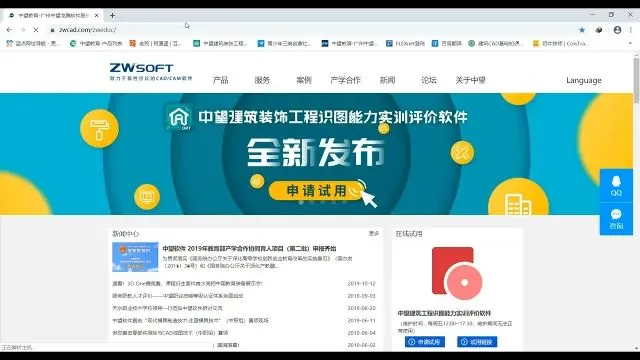Click the 新闻中心 section heading
640x360 pixels.
(126, 234)
